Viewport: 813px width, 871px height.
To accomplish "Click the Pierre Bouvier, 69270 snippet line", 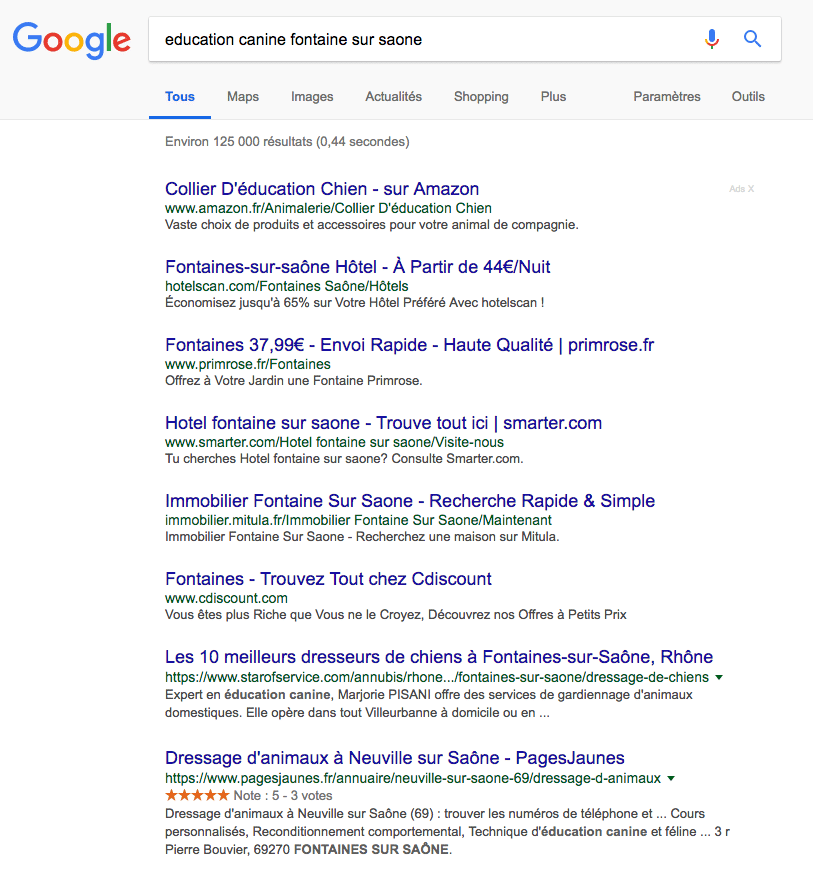I will tap(308, 850).
